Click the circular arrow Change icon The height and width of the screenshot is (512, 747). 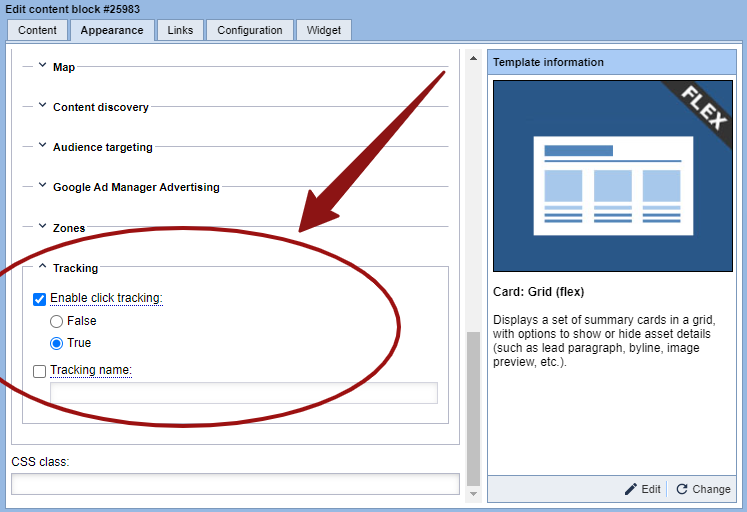click(682, 489)
